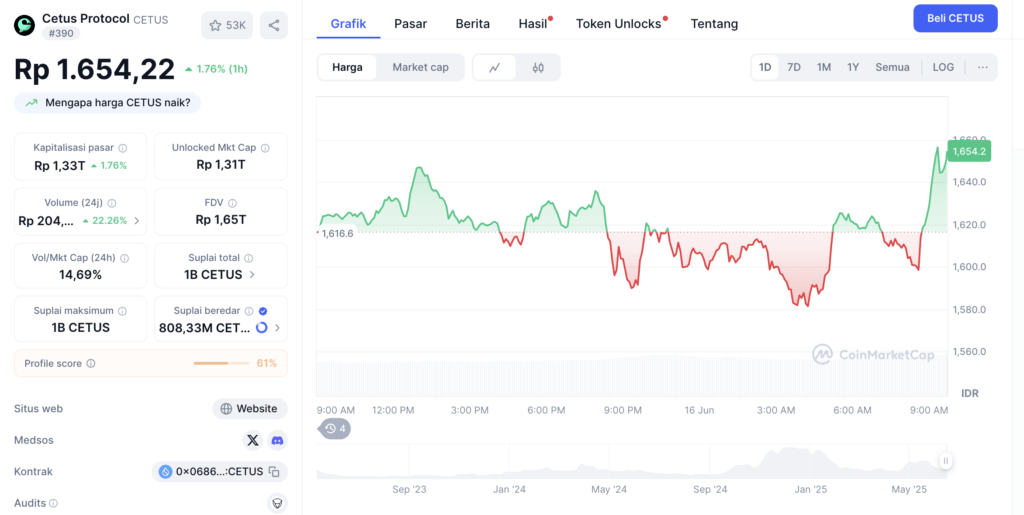Click the 1,616.6 opening price label

point(337,233)
